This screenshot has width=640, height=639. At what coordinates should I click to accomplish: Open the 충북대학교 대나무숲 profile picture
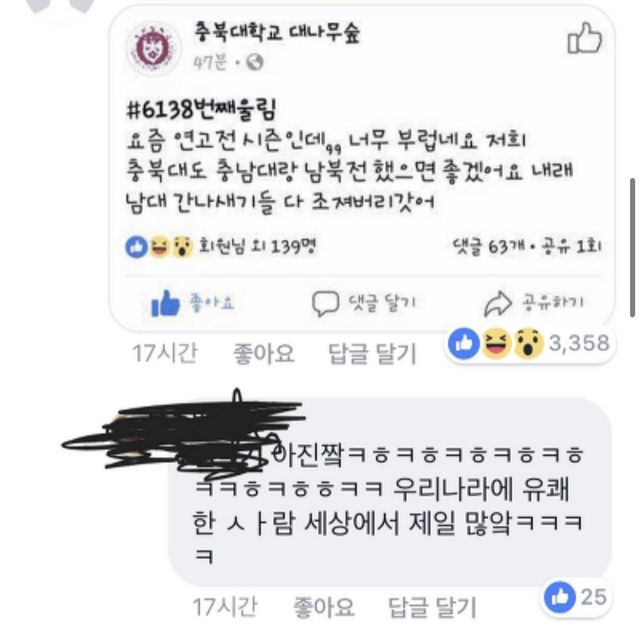tap(153, 48)
